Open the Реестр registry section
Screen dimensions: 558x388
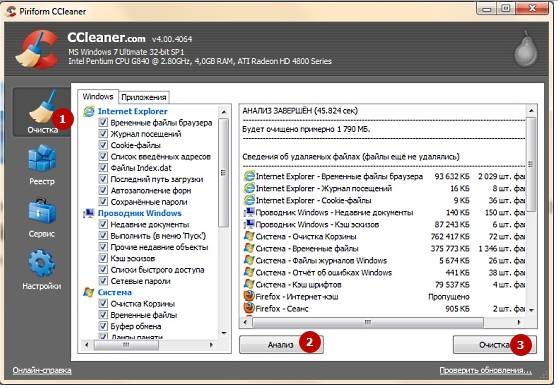[42, 165]
